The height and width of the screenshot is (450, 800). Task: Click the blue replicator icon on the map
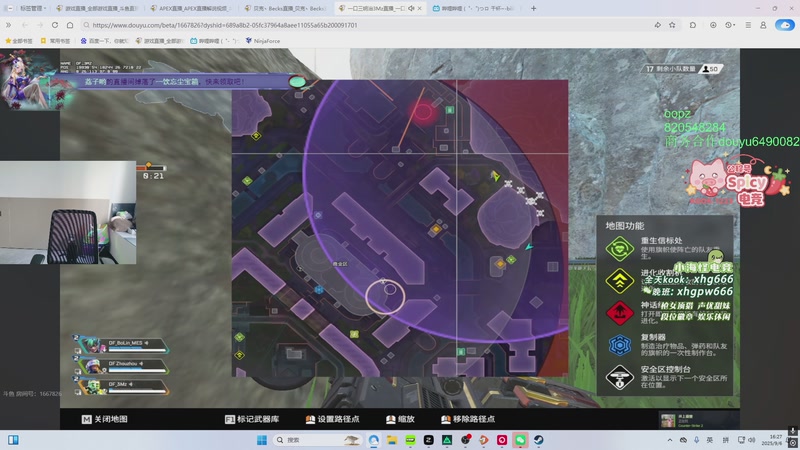(x=319, y=290)
